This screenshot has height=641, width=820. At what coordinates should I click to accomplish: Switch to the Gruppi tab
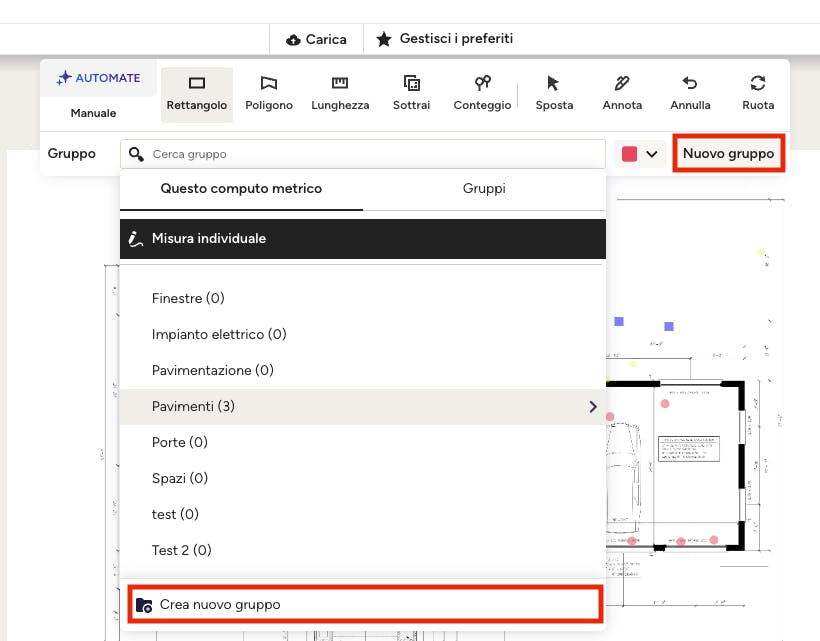click(484, 188)
